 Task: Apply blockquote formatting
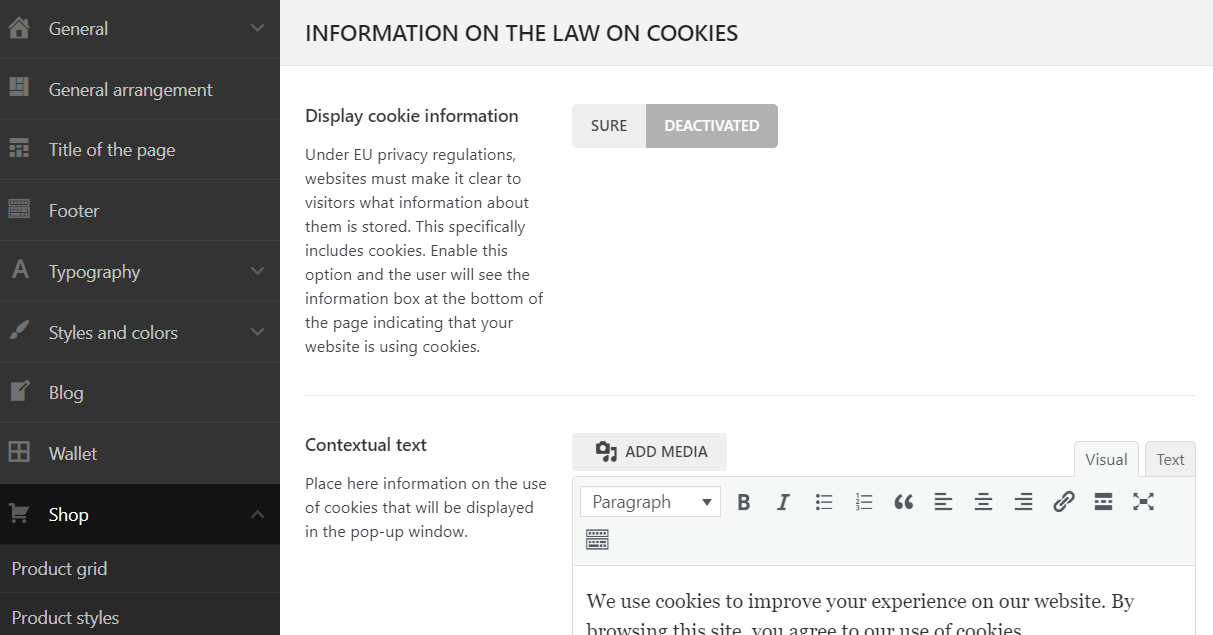coord(904,502)
